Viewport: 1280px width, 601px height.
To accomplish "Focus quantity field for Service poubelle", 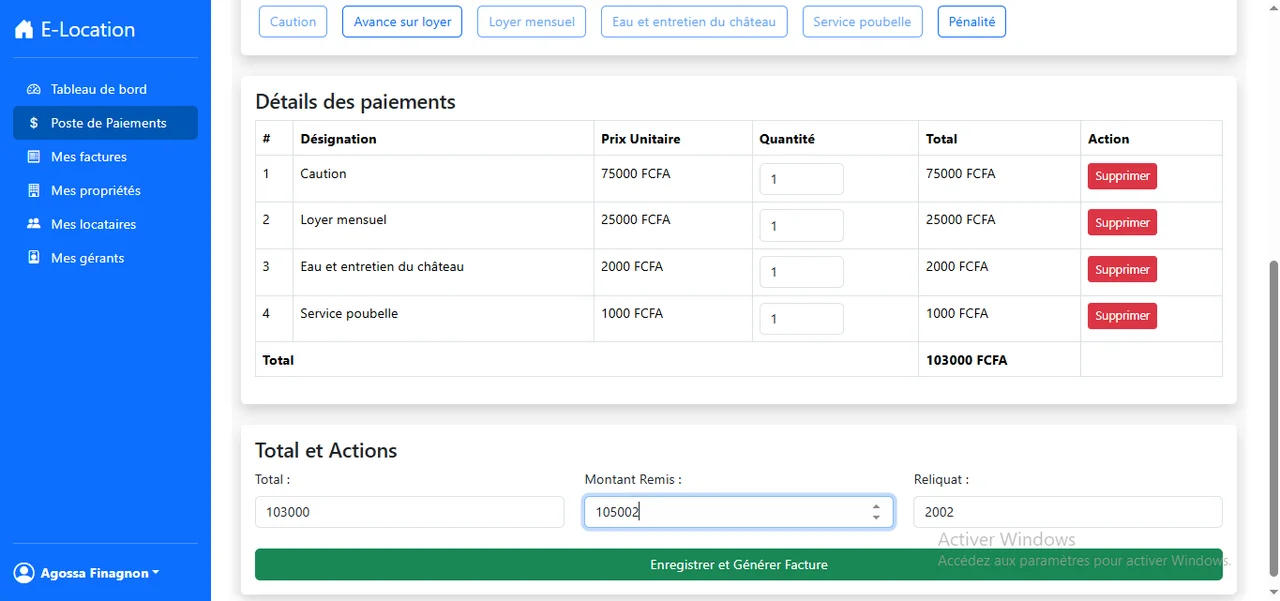I will tap(801, 319).
